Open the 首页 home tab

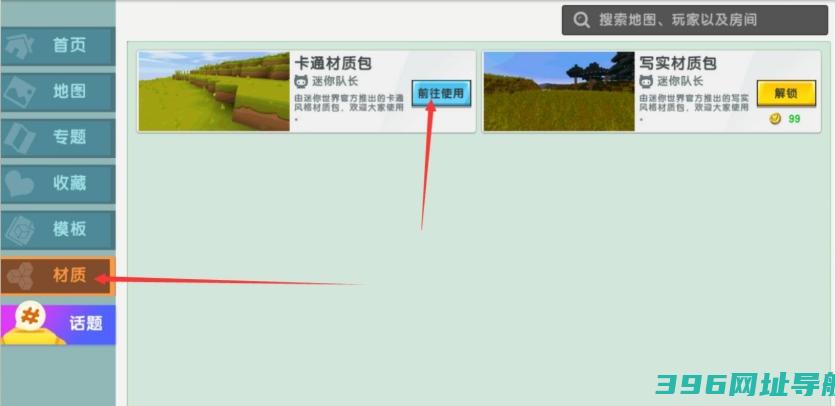(x=58, y=46)
